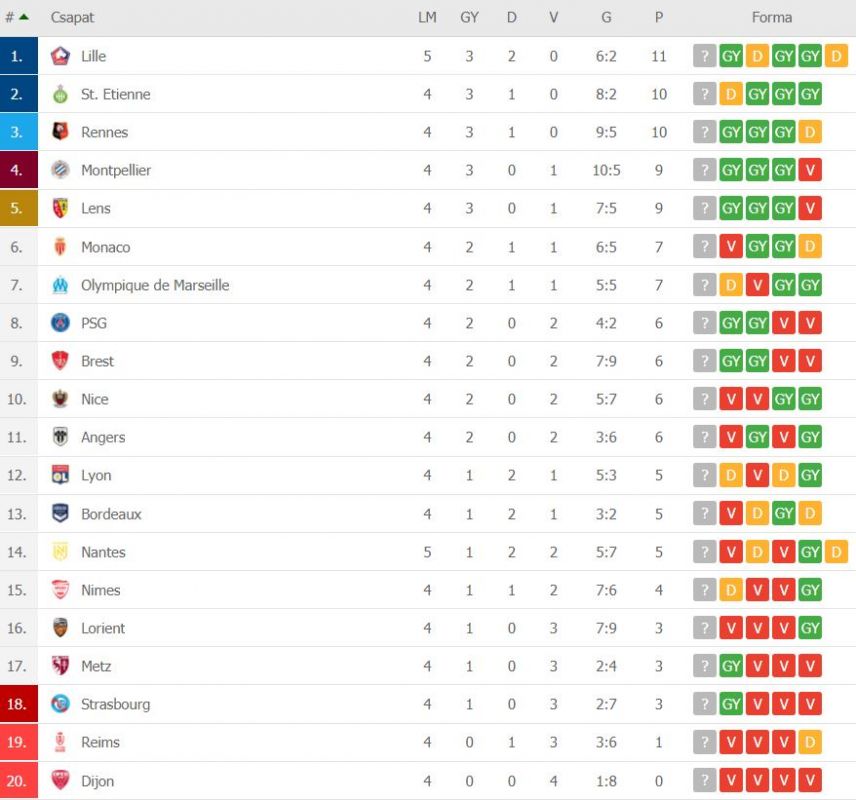Open the Olympique de Marseille crest icon
This screenshot has width=856, height=800.
[x=60, y=285]
